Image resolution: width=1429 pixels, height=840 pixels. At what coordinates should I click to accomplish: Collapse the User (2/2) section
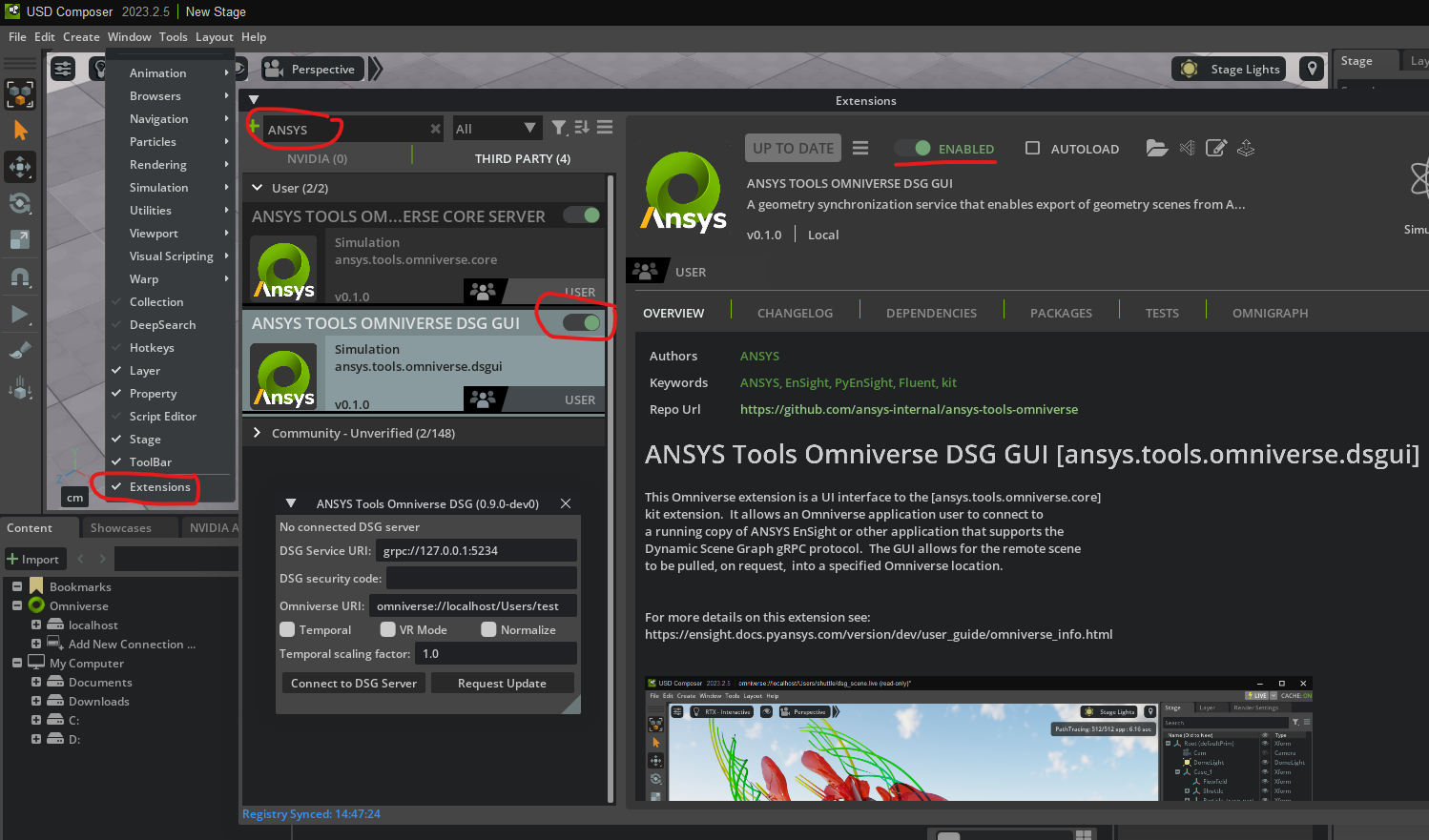tap(258, 188)
